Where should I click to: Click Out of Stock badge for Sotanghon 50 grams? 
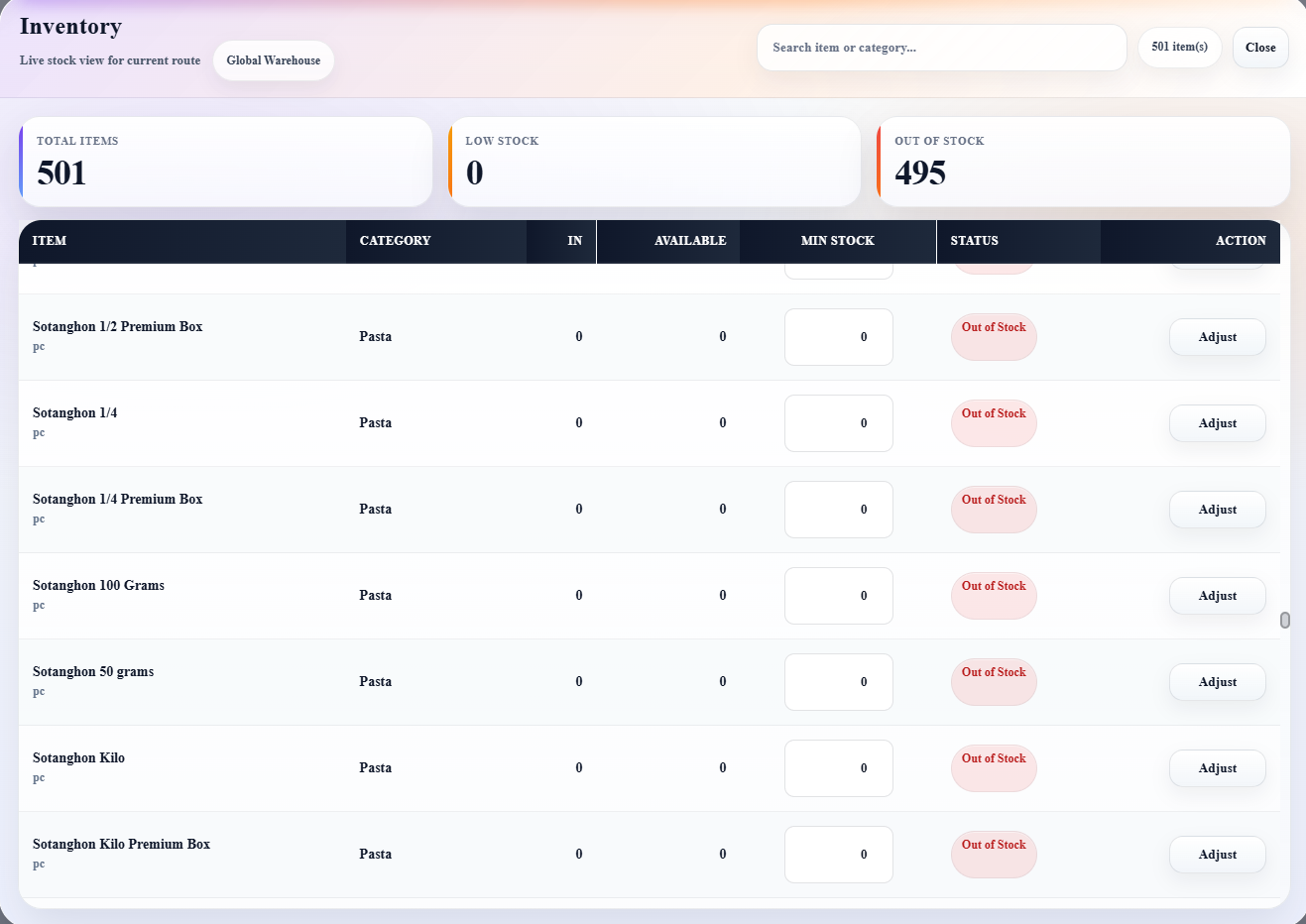pos(994,682)
